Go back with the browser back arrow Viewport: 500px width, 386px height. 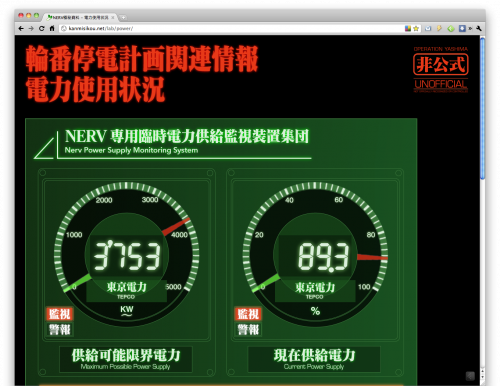pos(21,29)
